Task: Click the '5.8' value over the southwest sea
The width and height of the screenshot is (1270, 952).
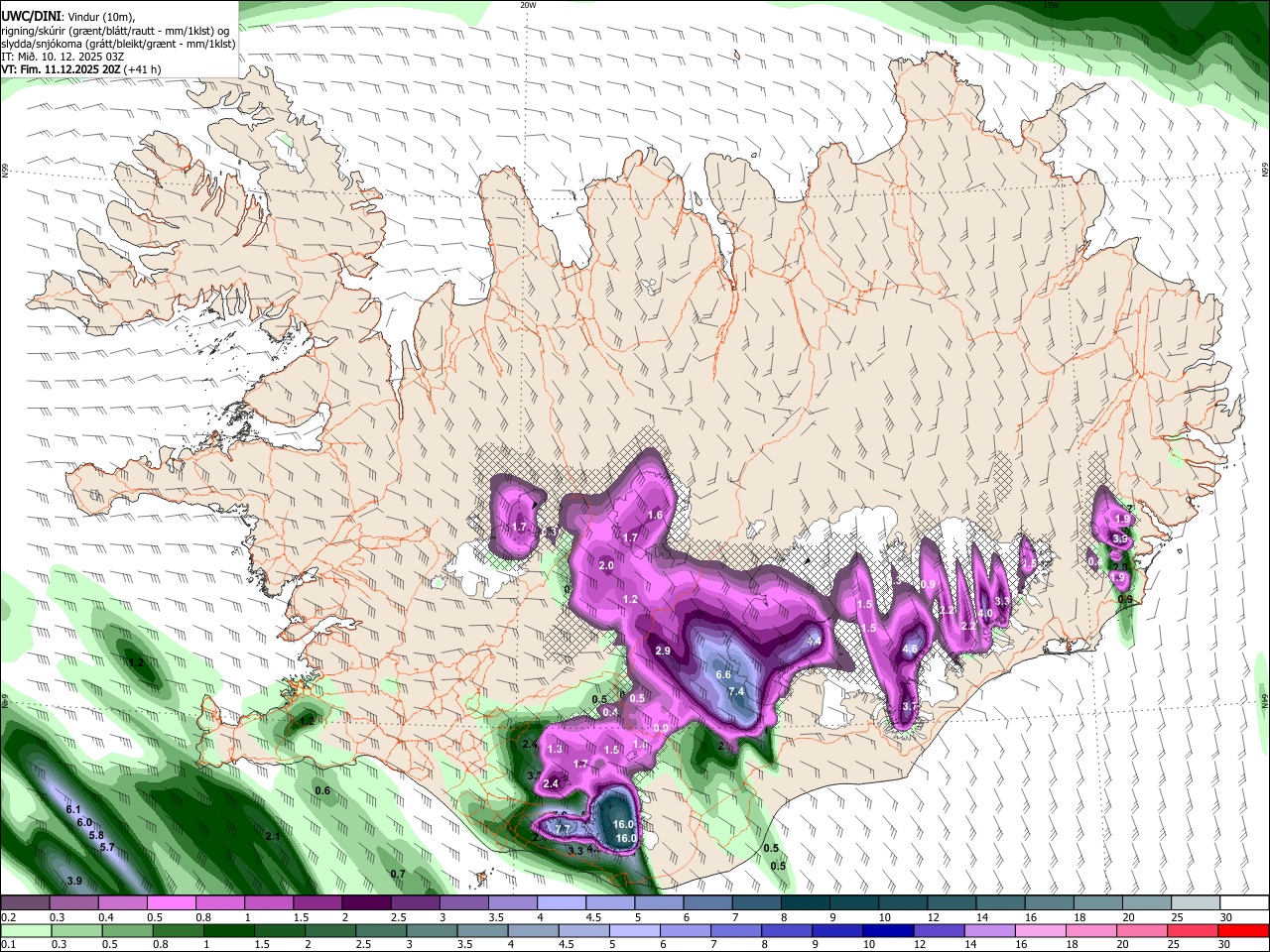Action: click(x=96, y=835)
